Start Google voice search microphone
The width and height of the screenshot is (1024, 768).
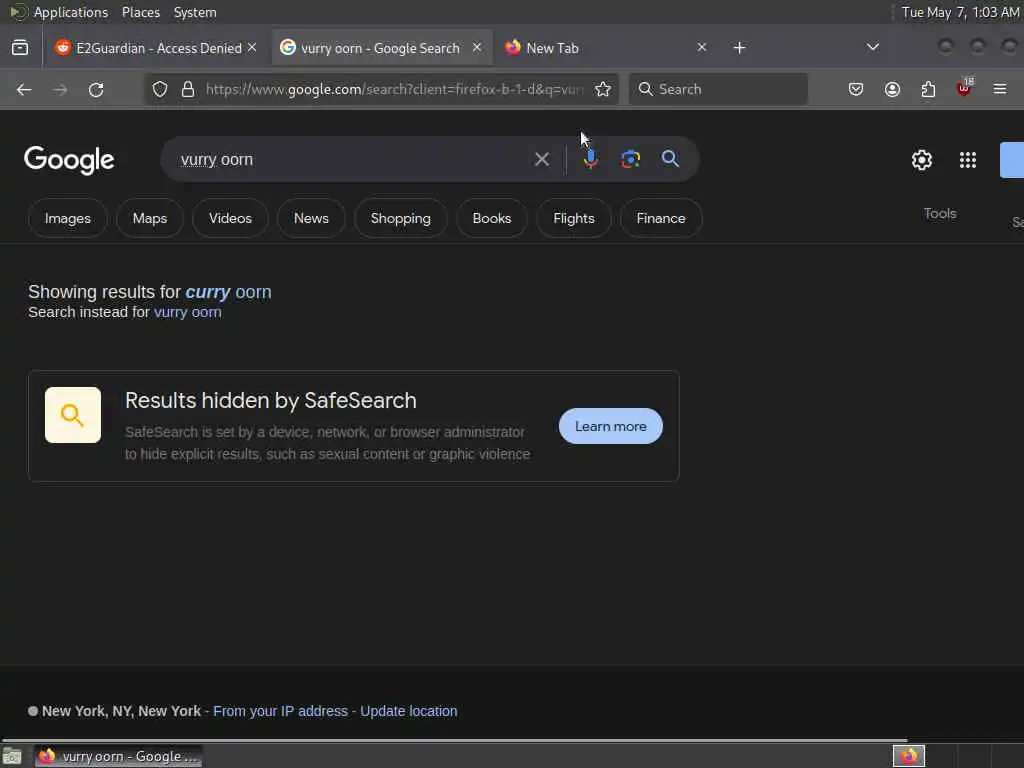pos(590,159)
